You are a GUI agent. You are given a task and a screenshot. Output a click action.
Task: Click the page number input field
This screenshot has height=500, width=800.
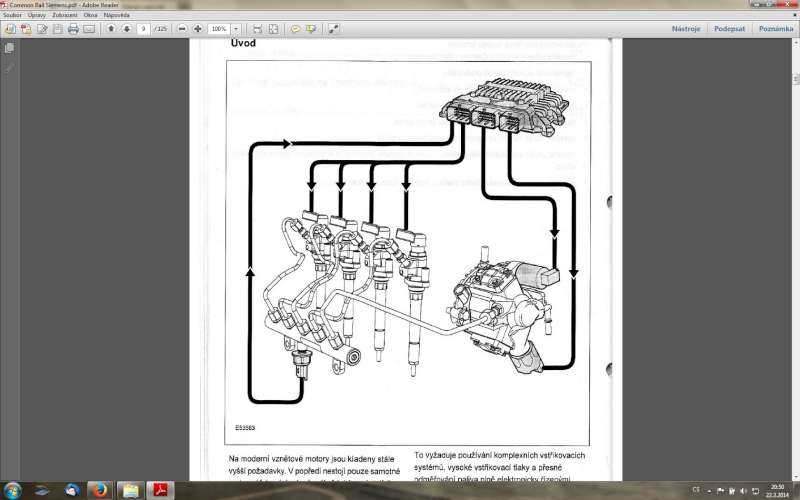(144, 29)
